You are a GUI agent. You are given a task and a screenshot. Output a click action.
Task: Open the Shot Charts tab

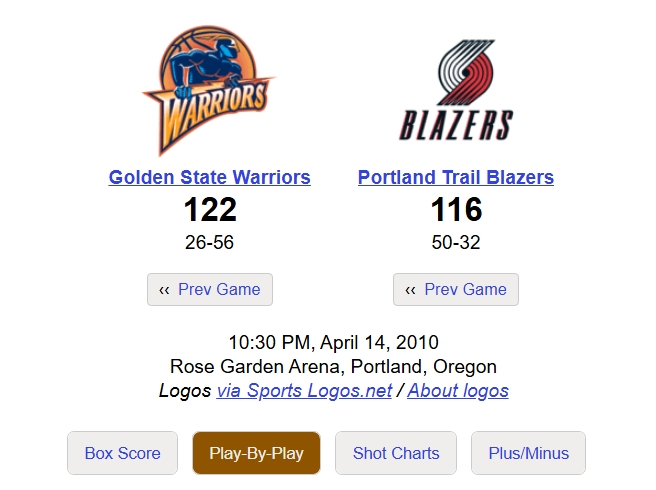pos(396,453)
